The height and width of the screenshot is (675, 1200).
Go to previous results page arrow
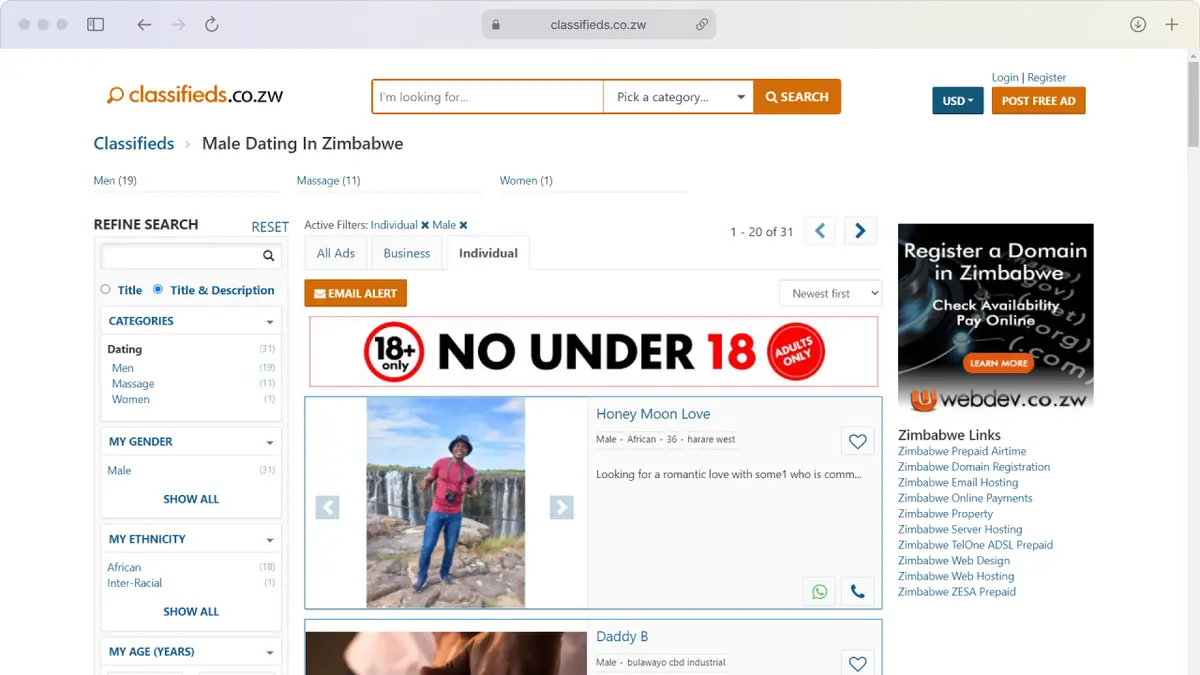click(x=820, y=231)
